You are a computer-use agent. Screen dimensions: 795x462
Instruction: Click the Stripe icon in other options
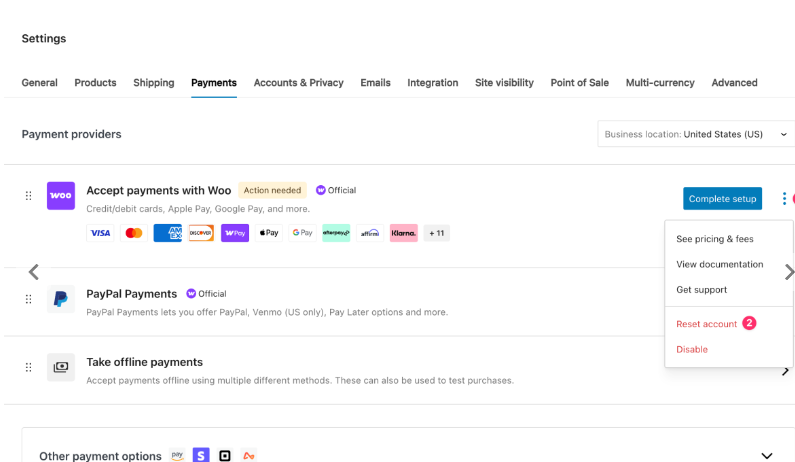click(201, 455)
